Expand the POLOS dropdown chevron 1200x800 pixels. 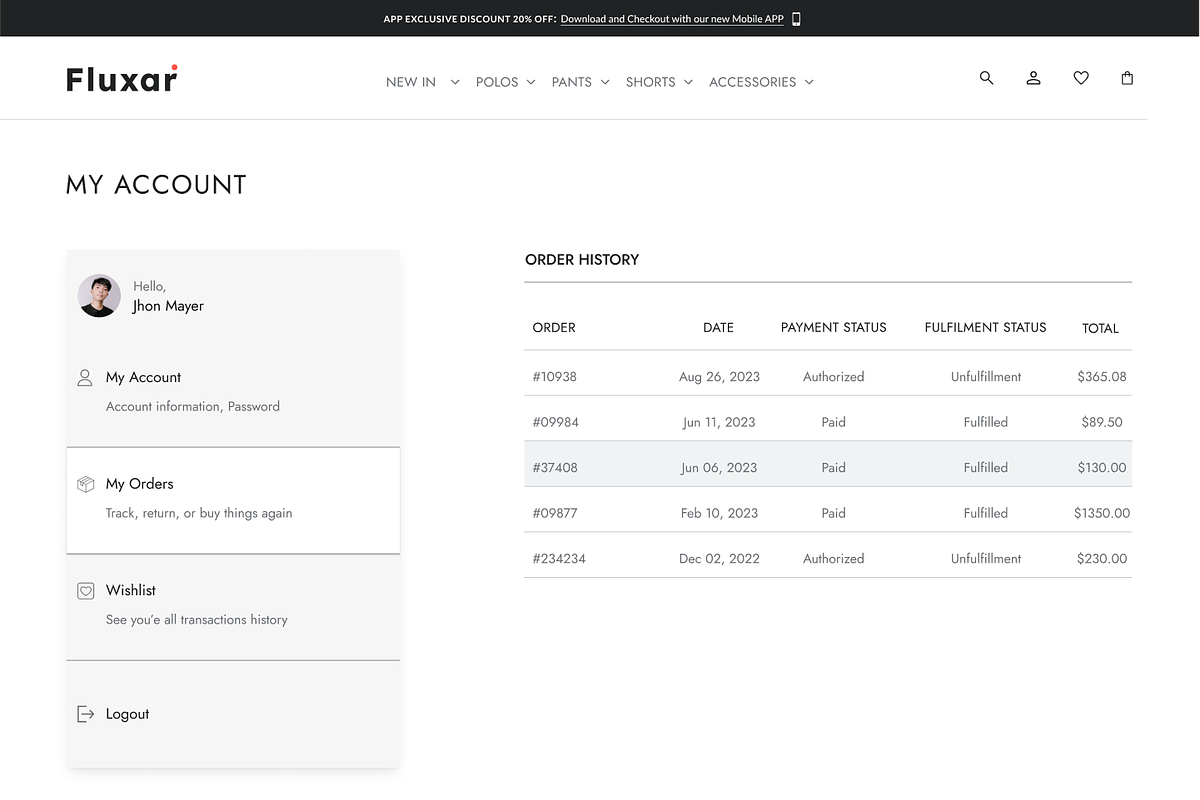pyautogui.click(x=531, y=82)
